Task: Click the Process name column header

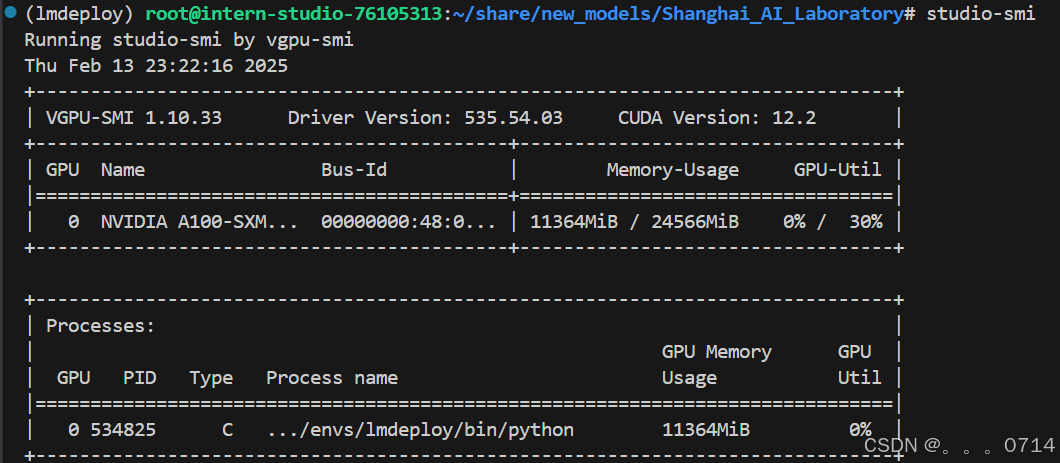Action: pyautogui.click(x=331, y=378)
